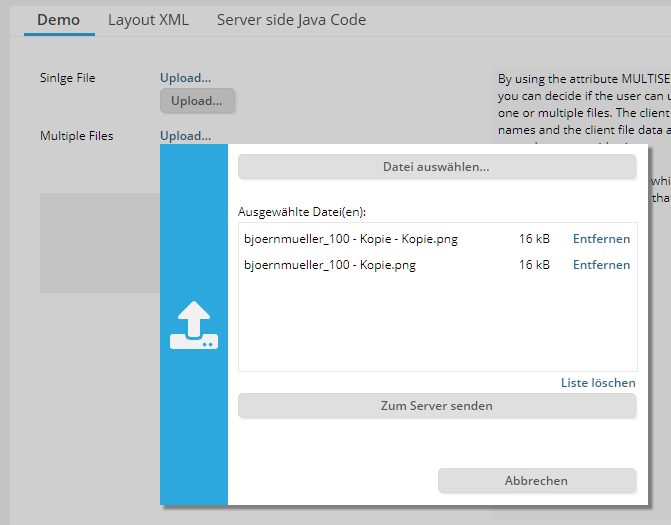Click the Upload... link beside Sinlge File
The image size is (671, 525).
(x=185, y=78)
